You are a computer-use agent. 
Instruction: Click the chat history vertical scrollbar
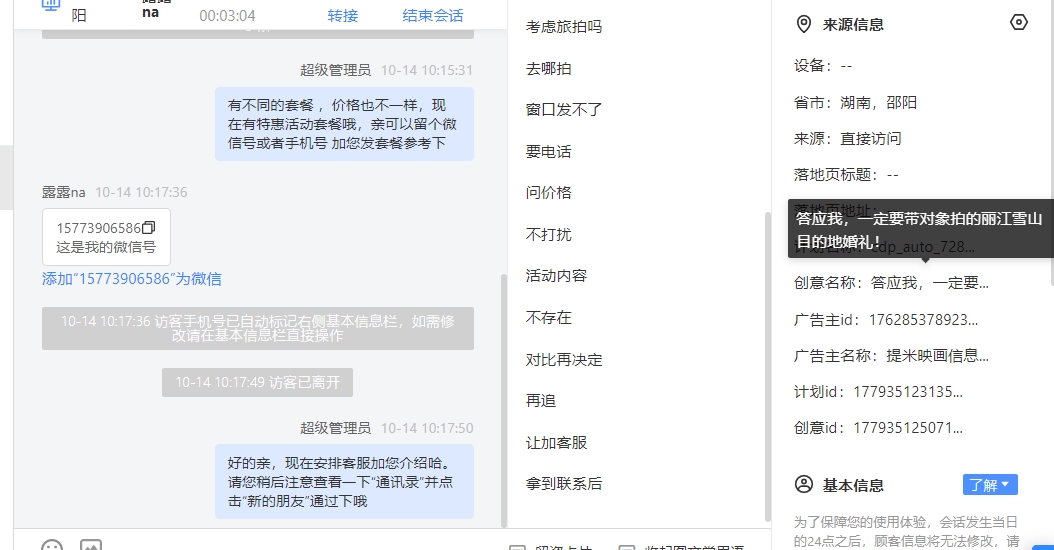(504, 401)
